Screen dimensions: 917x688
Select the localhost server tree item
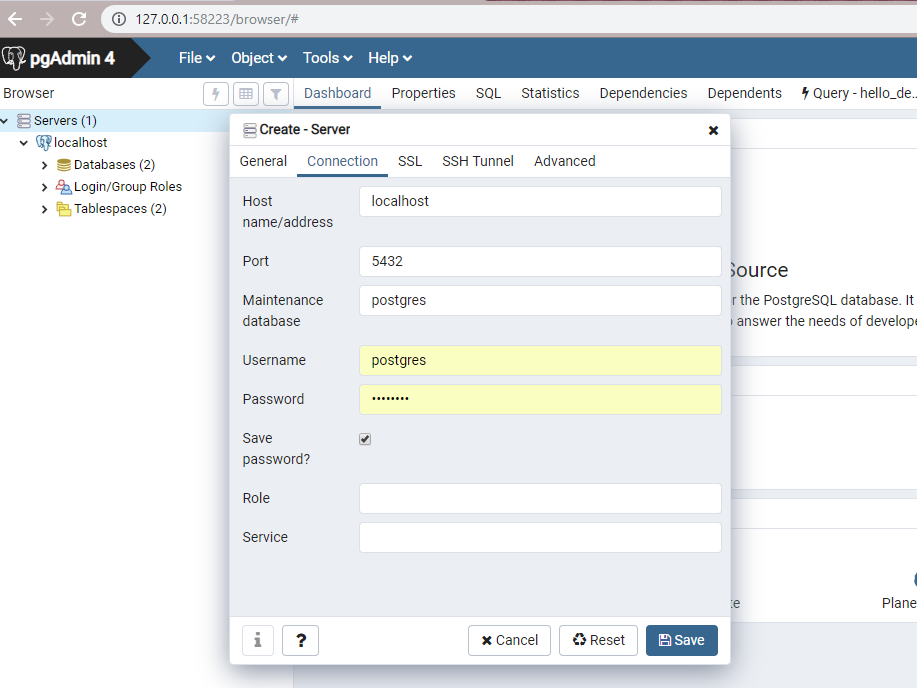coord(81,143)
